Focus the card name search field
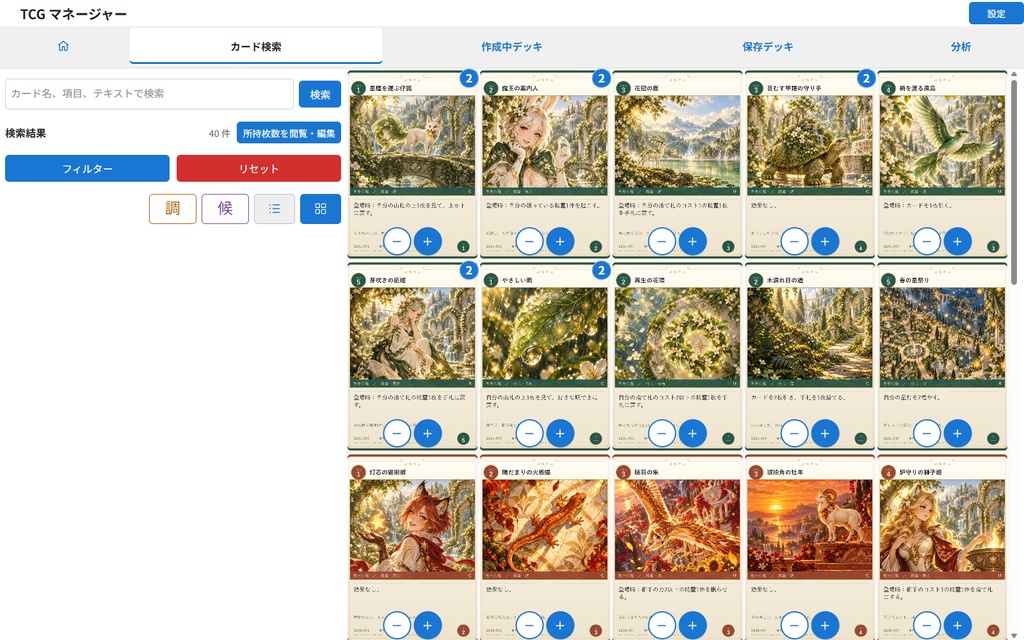 pos(150,94)
